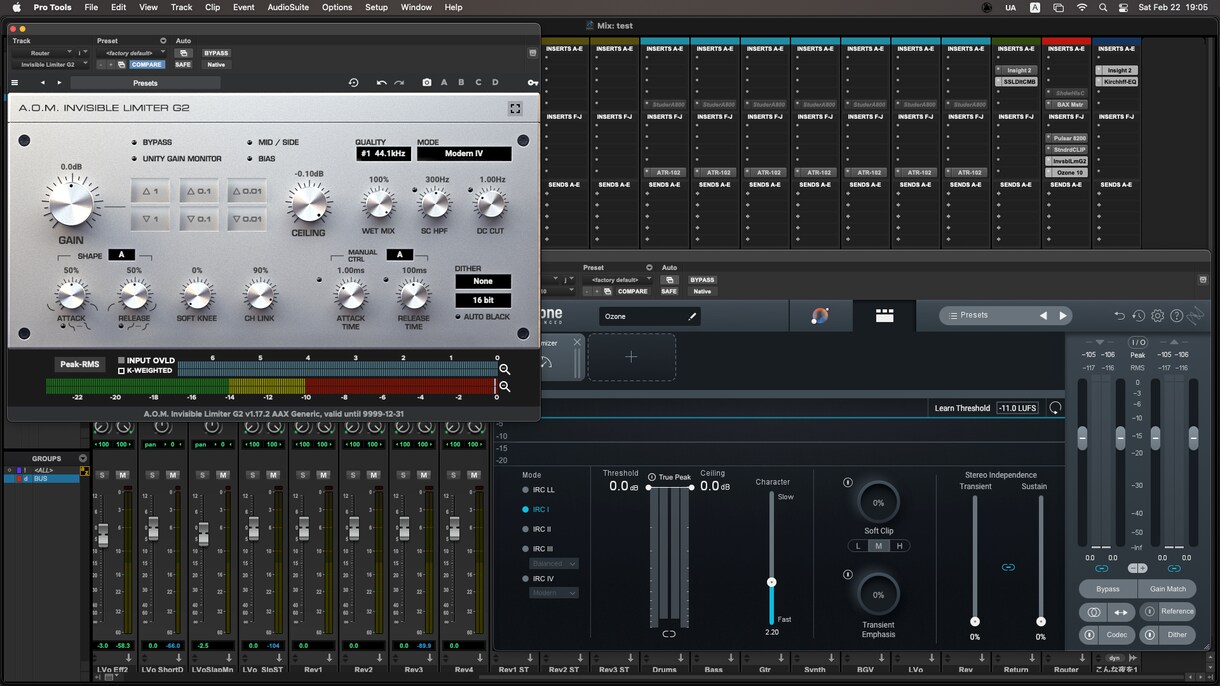Toggle the K-WEIGHTED checkbox
Image resolution: width=1220 pixels, height=686 pixels.
[122, 371]
